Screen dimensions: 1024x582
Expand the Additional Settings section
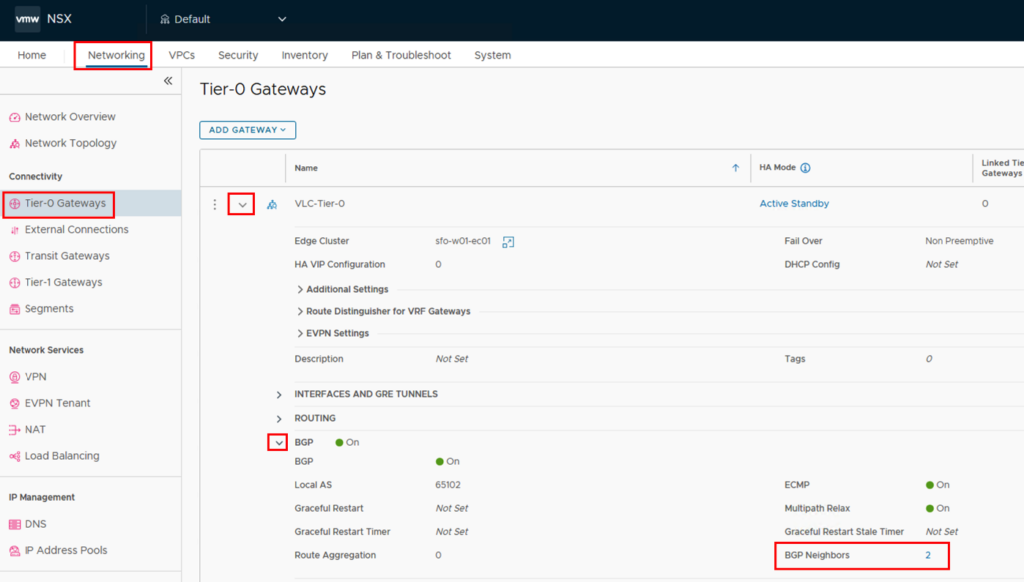coord(300,289)
